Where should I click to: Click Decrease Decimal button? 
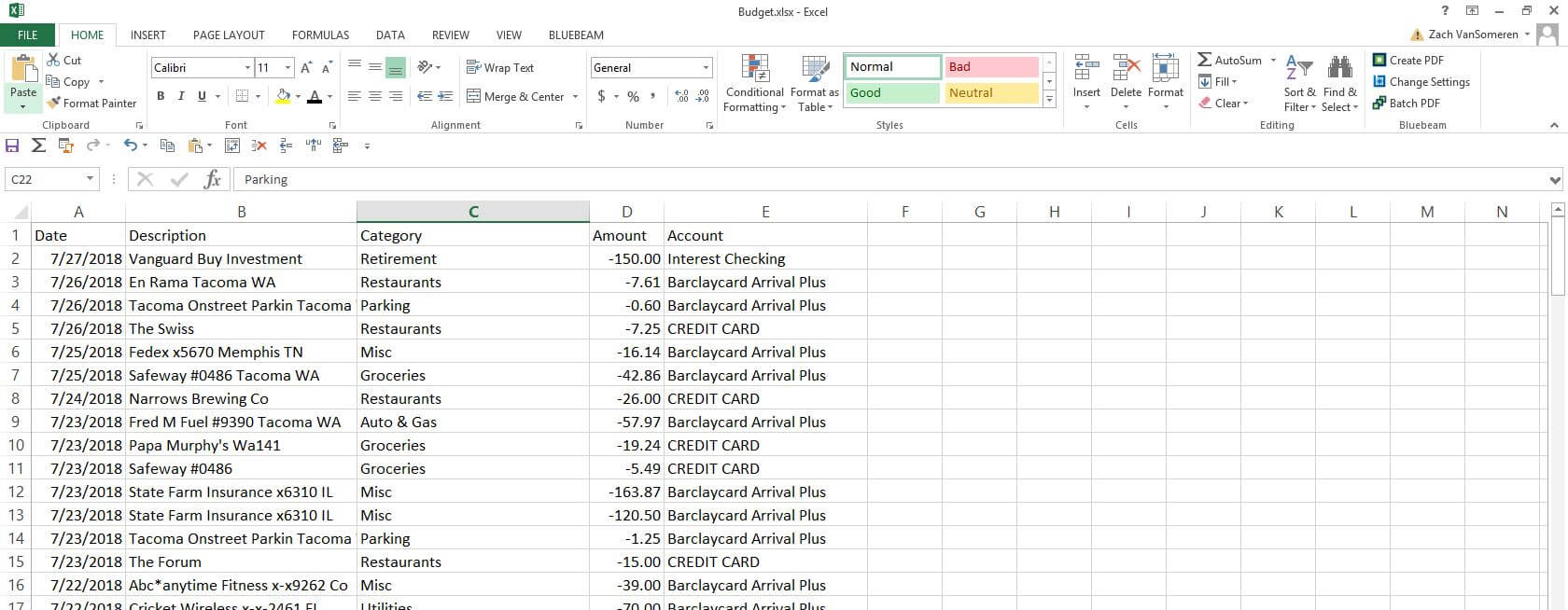pyautogui.click(x=703, y=96)
